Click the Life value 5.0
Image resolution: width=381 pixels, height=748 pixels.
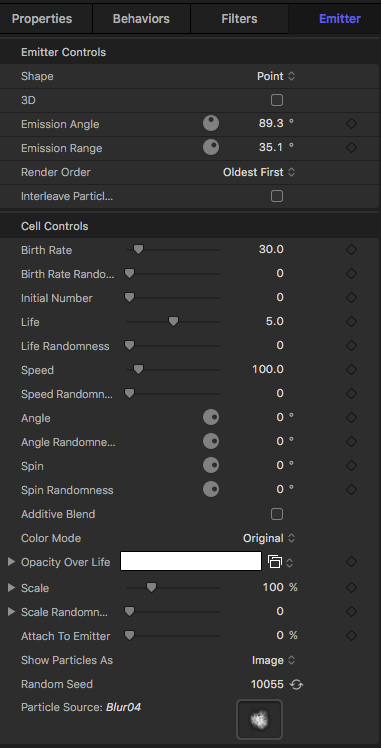(x=274, y=322)
